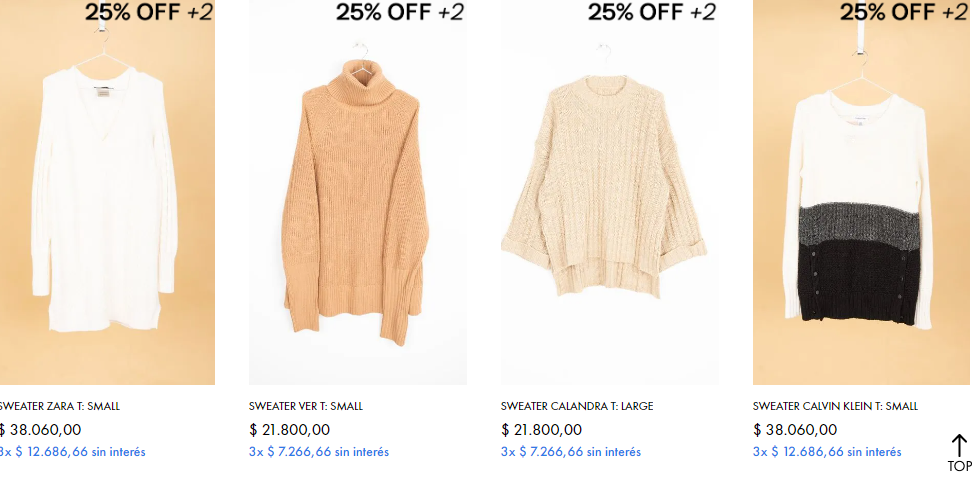Click the SWEATER VER T: SMALL title
Screen dimensions: 978x480
[x=306, y=406]
